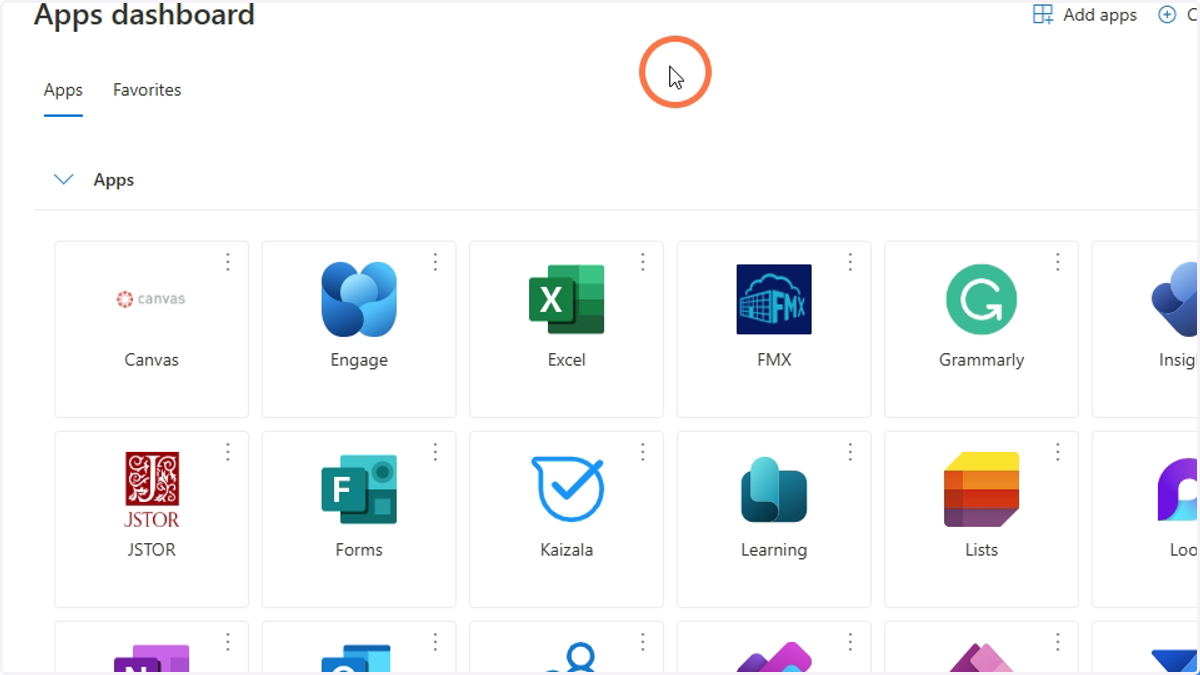Launch the Engage app icon

(359, 299)
